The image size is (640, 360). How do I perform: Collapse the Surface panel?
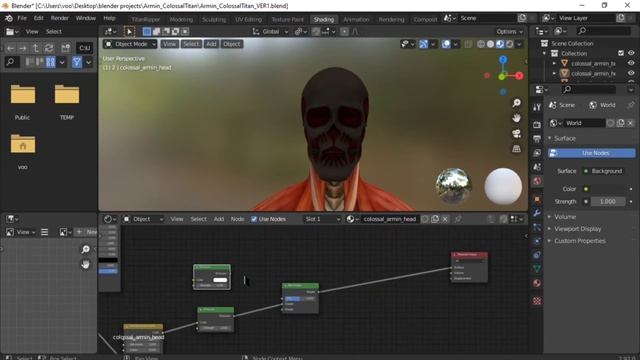(564, 138)
